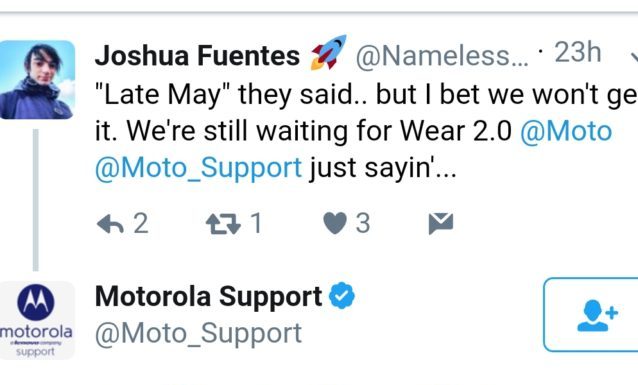638x385 pixels.
Task: Expand tweet options chevron beside 23h
Action: 634,56
